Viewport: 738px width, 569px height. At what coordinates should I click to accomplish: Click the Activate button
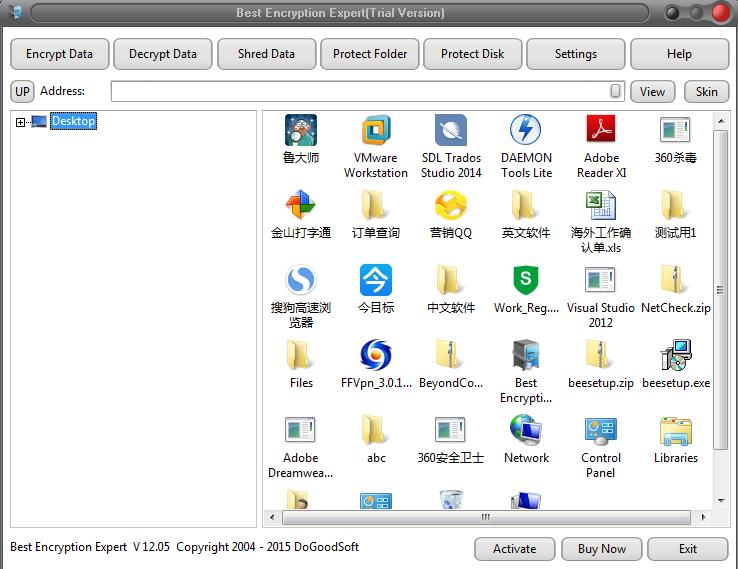[514, 549]
